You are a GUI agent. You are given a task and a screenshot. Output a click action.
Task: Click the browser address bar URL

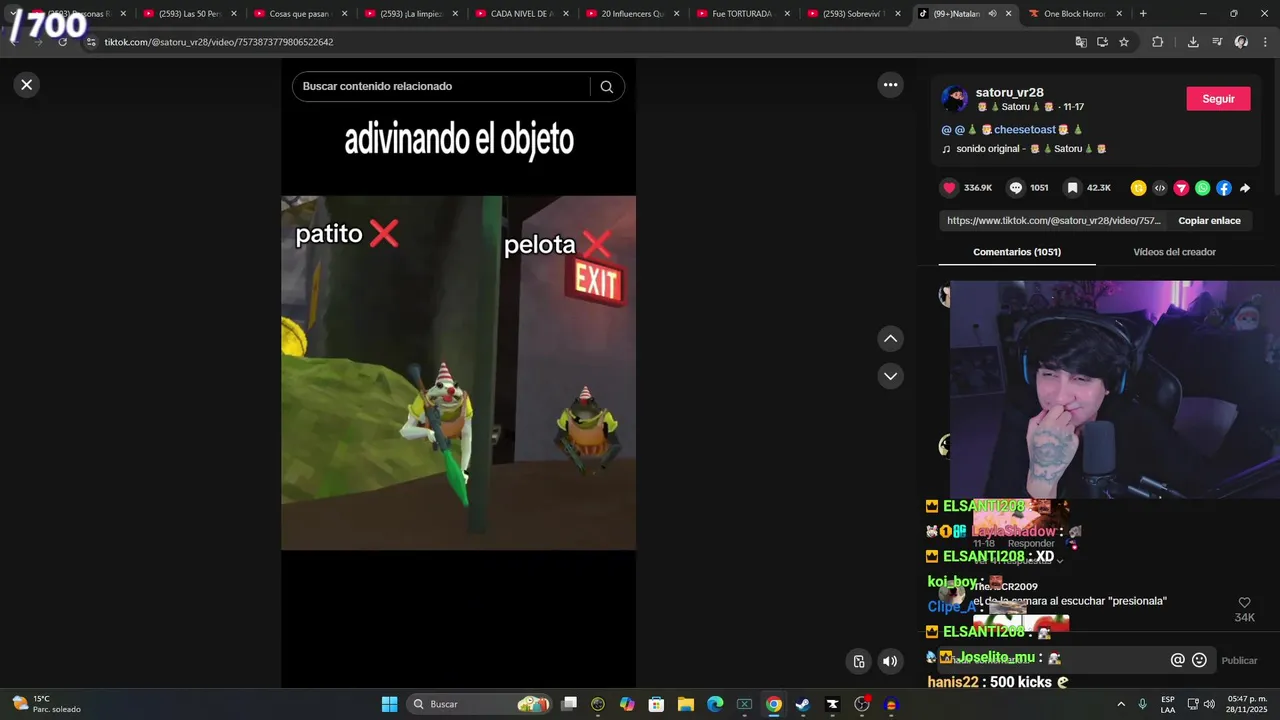point(219,42)
